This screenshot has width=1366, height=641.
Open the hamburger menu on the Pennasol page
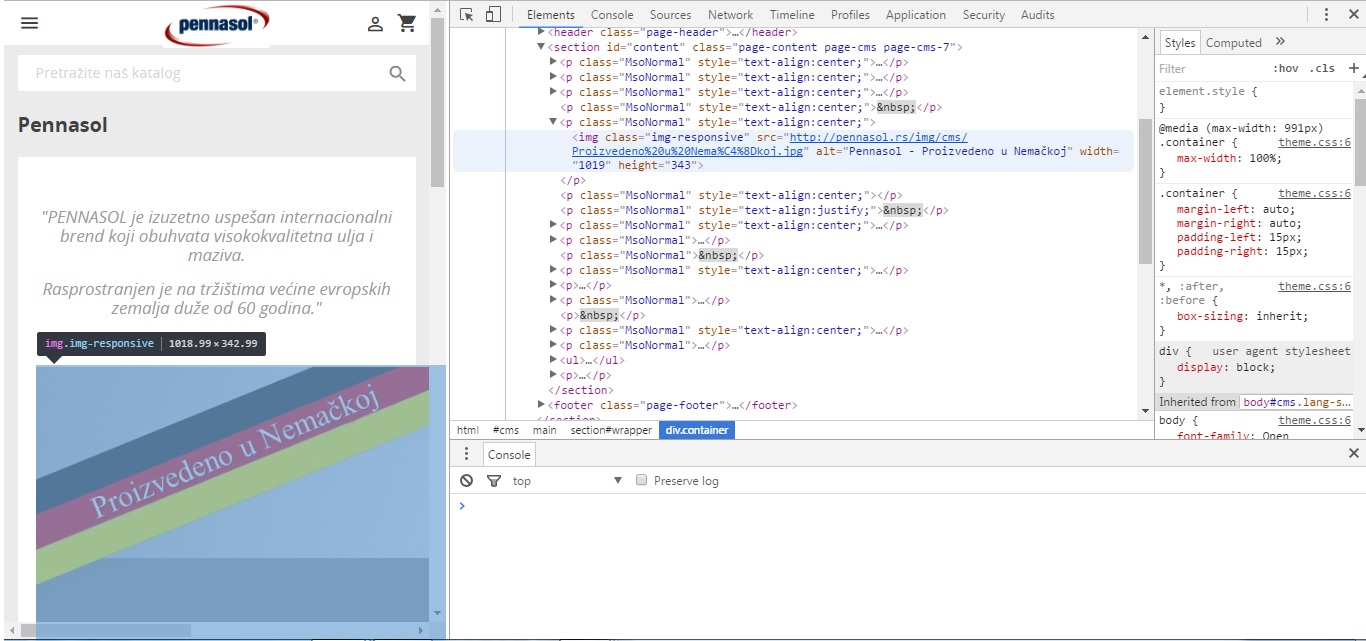[x=30, y=23]
